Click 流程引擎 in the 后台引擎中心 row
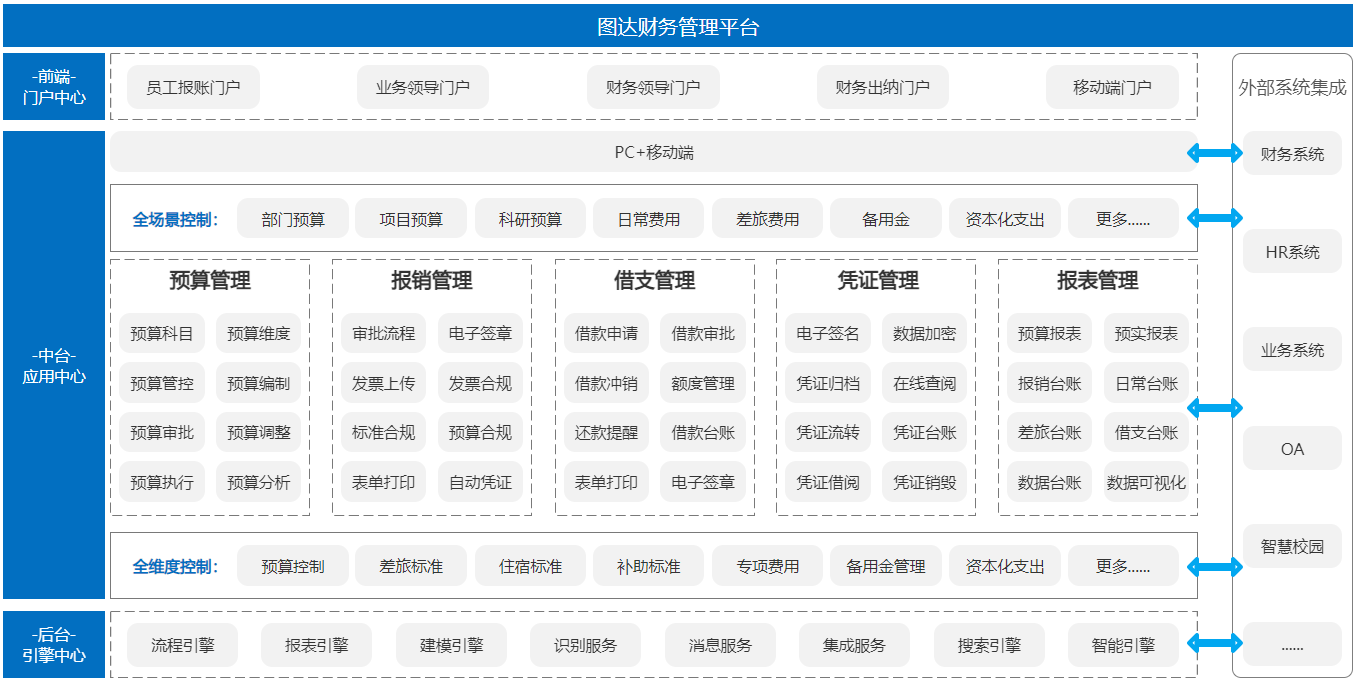 click(x=182, y=644)
